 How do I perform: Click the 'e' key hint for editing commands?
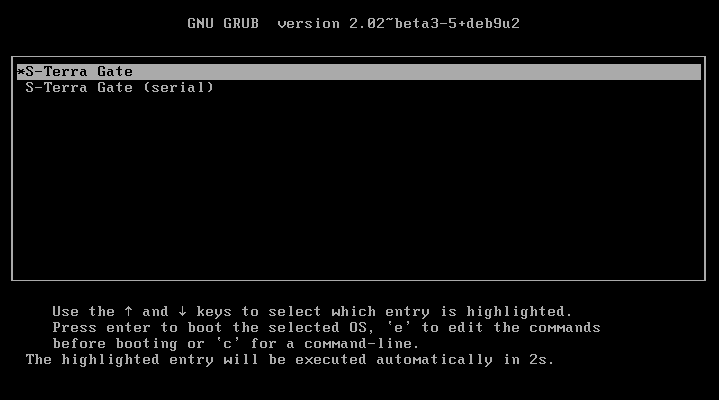point(398,328)
